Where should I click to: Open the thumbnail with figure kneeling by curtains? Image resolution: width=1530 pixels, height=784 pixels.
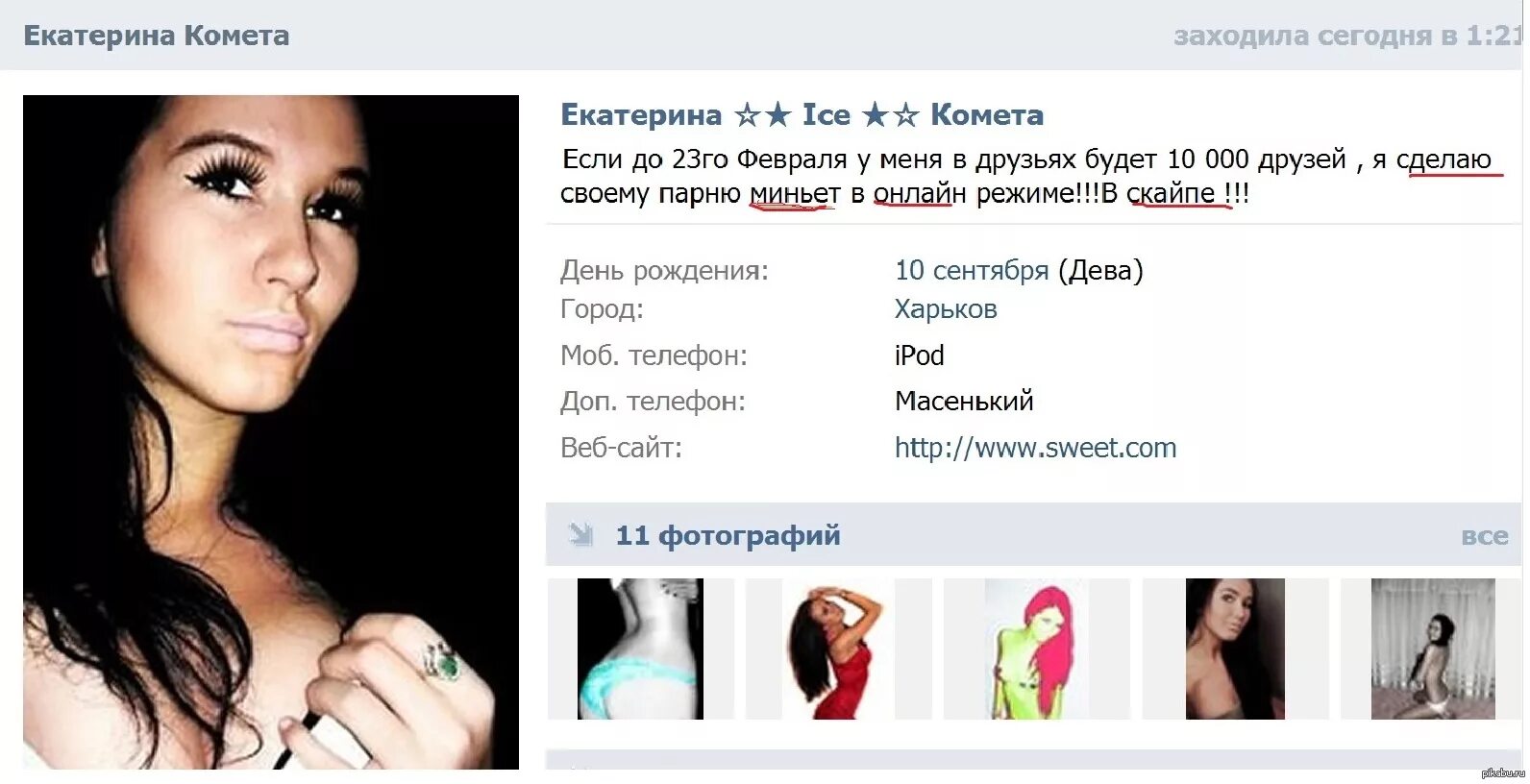click(x=1433, y=649)
